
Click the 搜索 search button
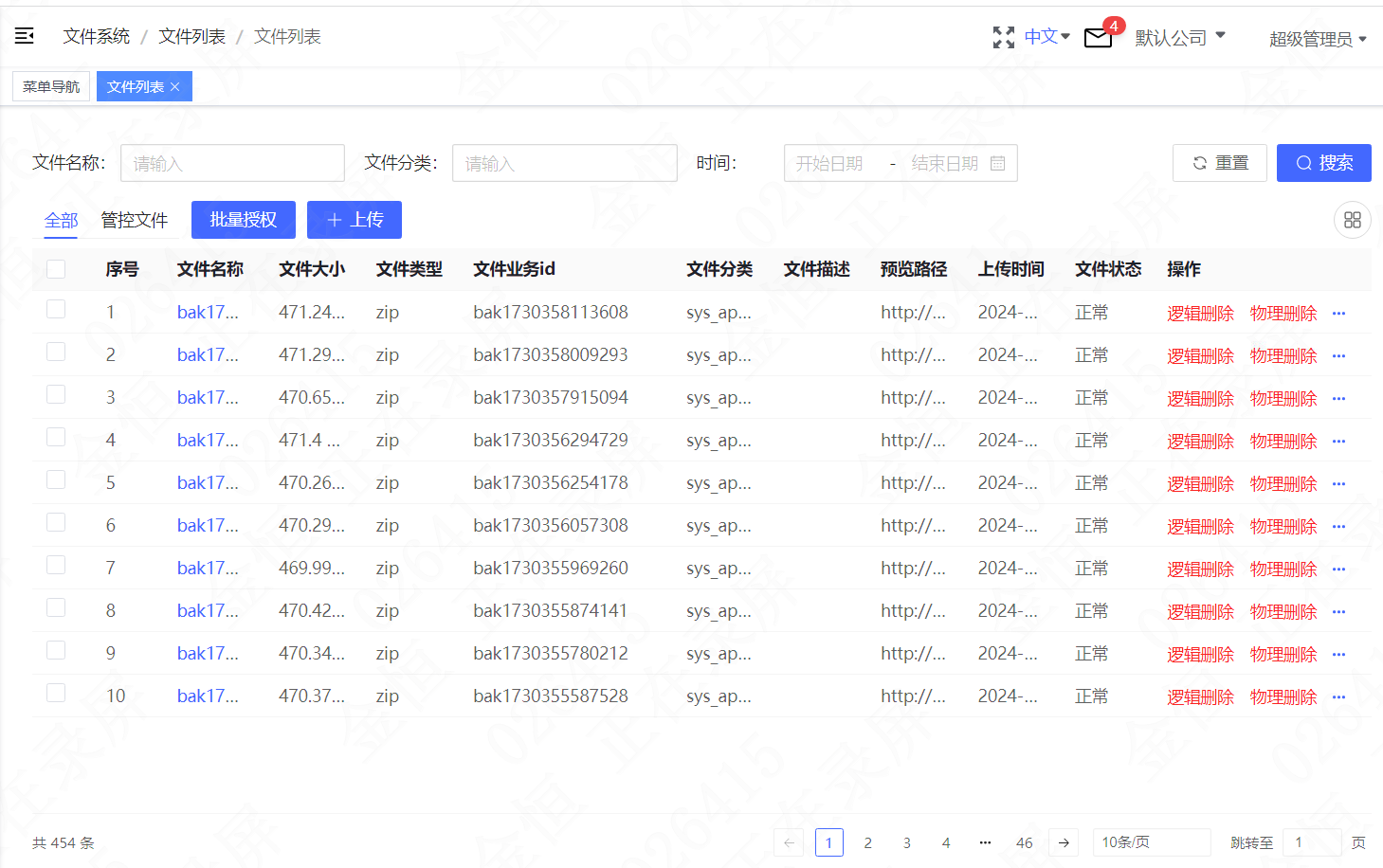[x=1324, y=163]
